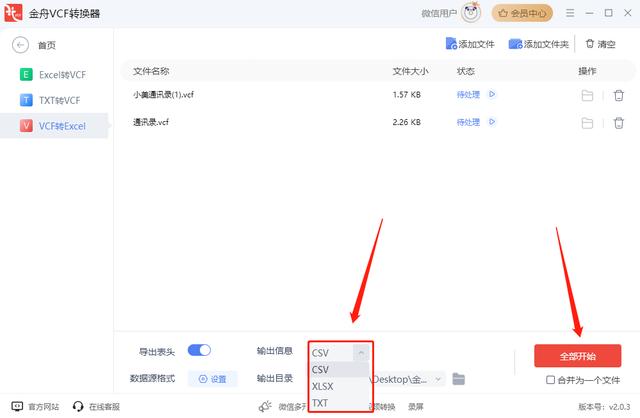The image size is (640, 418).
Task: Click the 待处理 status of 通讯录.vcf
Action: click(x=468, y=122)
